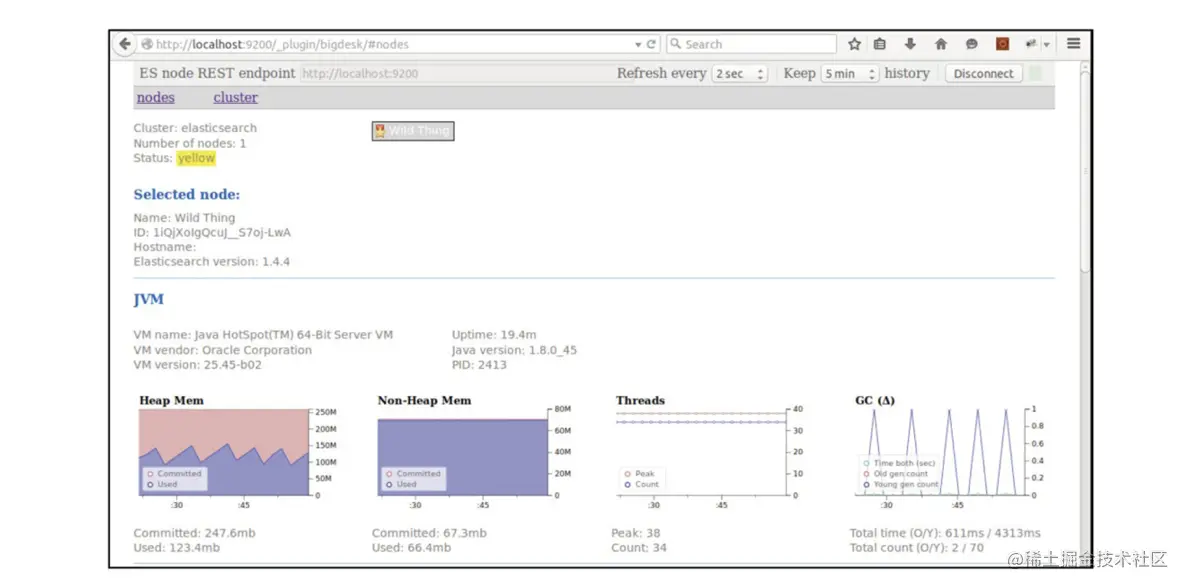Click GC legend Old gen count marker
Viewport: 1186px width, 588px height.
click(x=866, y=474)
